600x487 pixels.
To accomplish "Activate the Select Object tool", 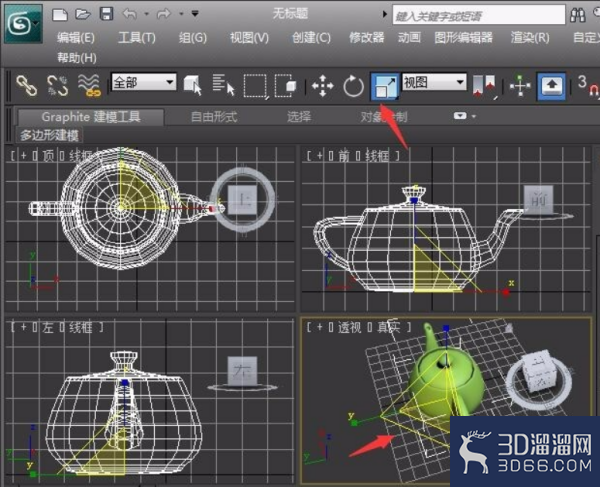I will pos(192,85).
